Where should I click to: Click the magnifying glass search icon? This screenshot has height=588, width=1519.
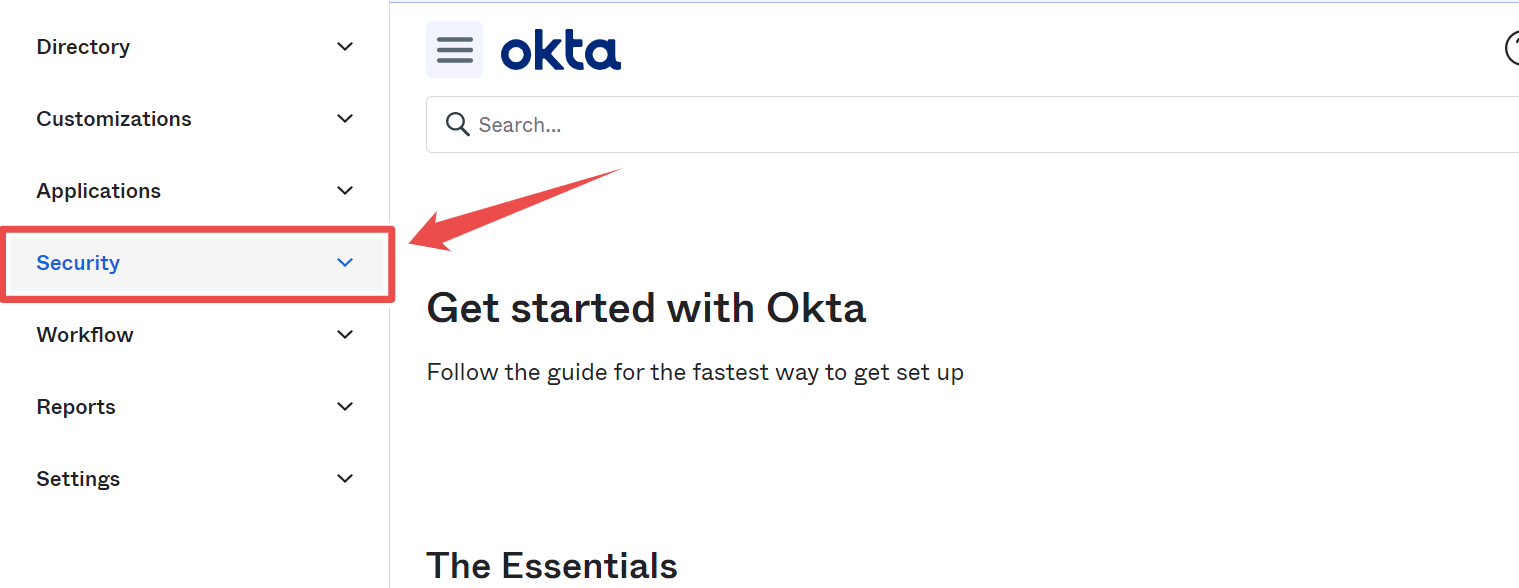pos(457,124)
